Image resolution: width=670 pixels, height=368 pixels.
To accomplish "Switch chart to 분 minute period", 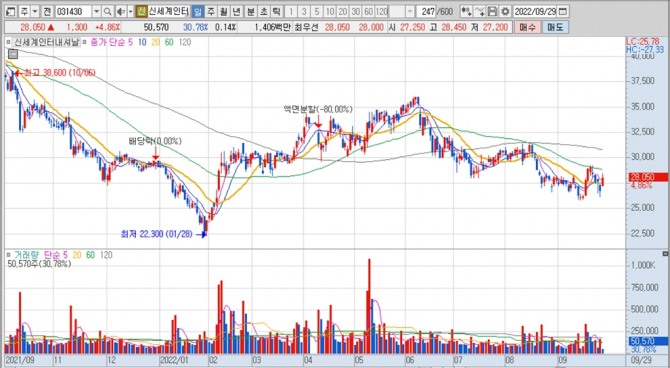I will [250, 12].
